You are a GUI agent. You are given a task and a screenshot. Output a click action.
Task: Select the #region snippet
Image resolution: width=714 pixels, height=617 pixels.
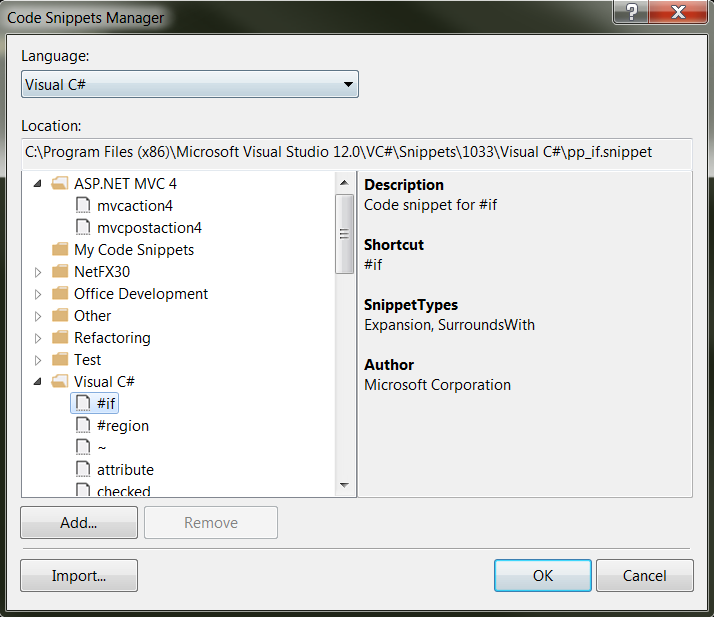pyautogui.click(x=123, y=426)
